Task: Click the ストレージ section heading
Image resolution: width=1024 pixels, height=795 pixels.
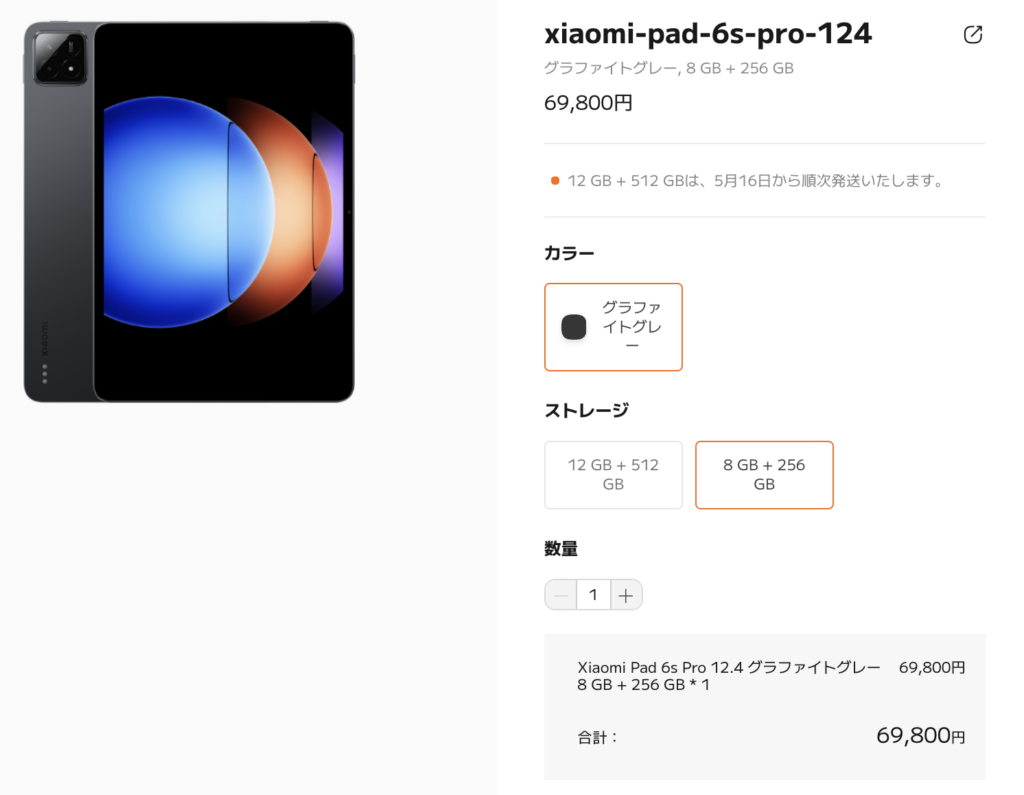Action: click(586, 410)
